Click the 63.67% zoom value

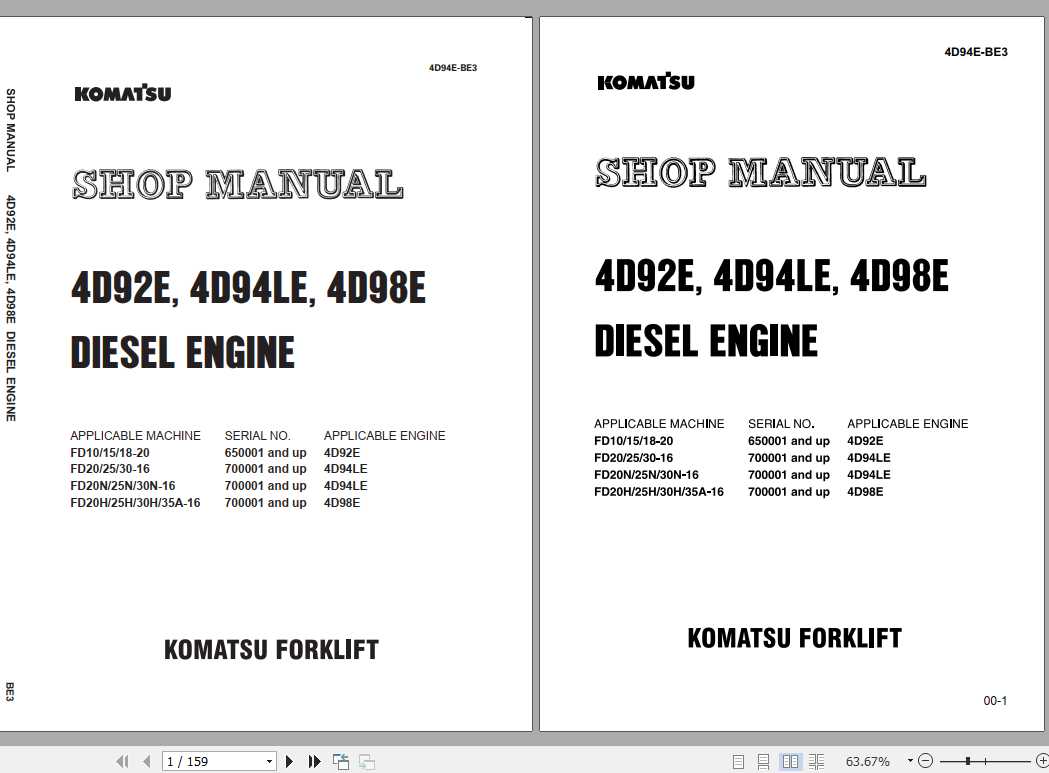(x=869, y=761)
